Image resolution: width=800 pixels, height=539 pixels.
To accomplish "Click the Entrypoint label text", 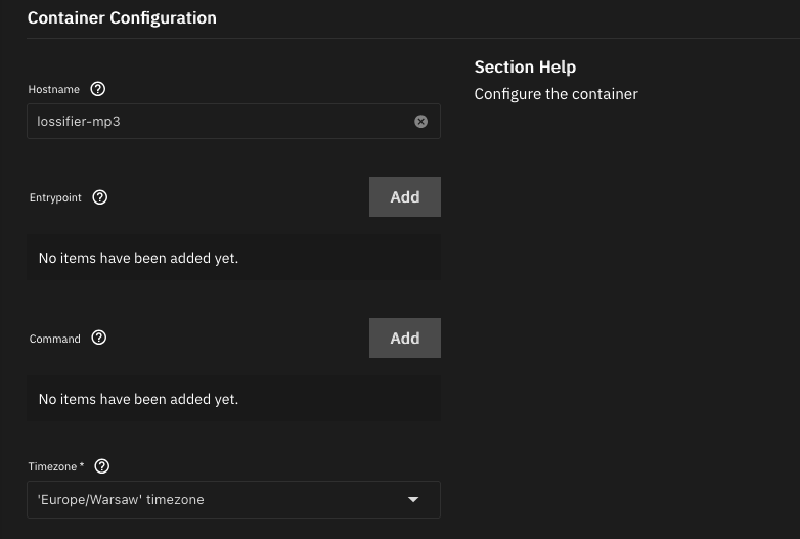I will tap(56, 198).
